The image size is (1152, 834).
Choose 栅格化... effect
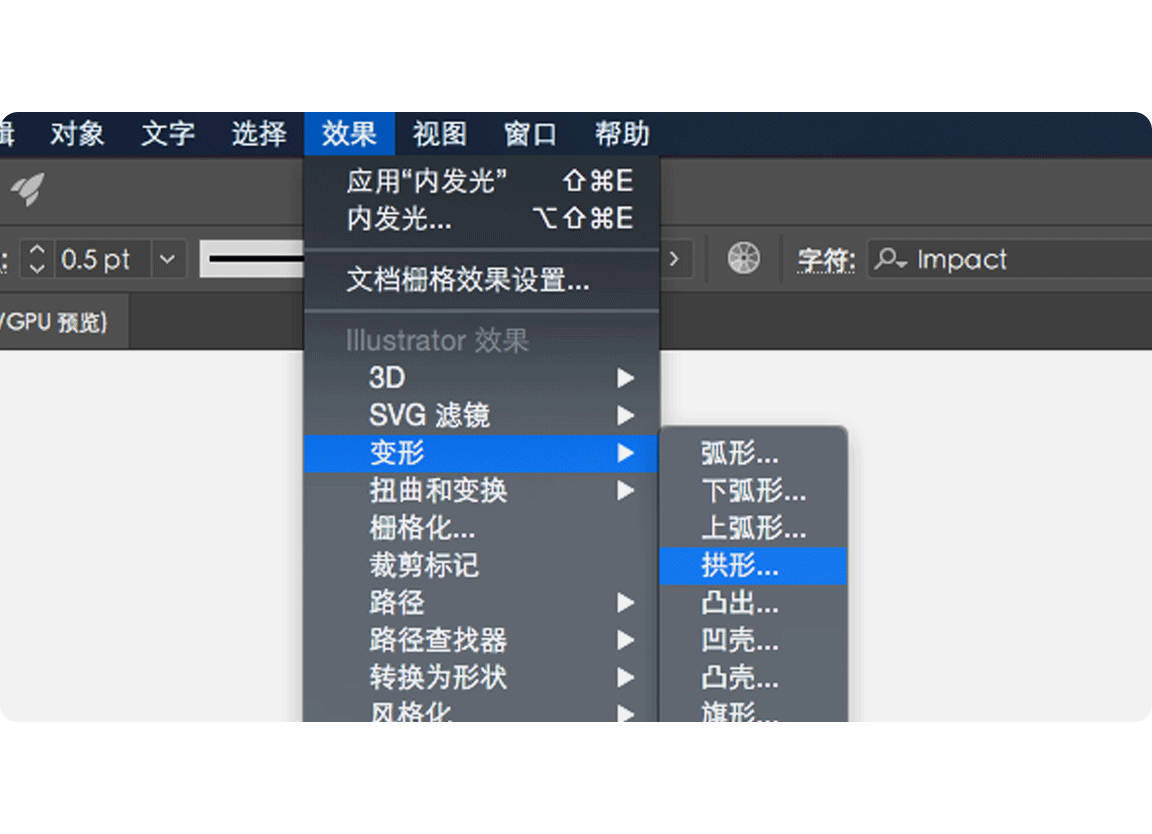coord(482,528)
